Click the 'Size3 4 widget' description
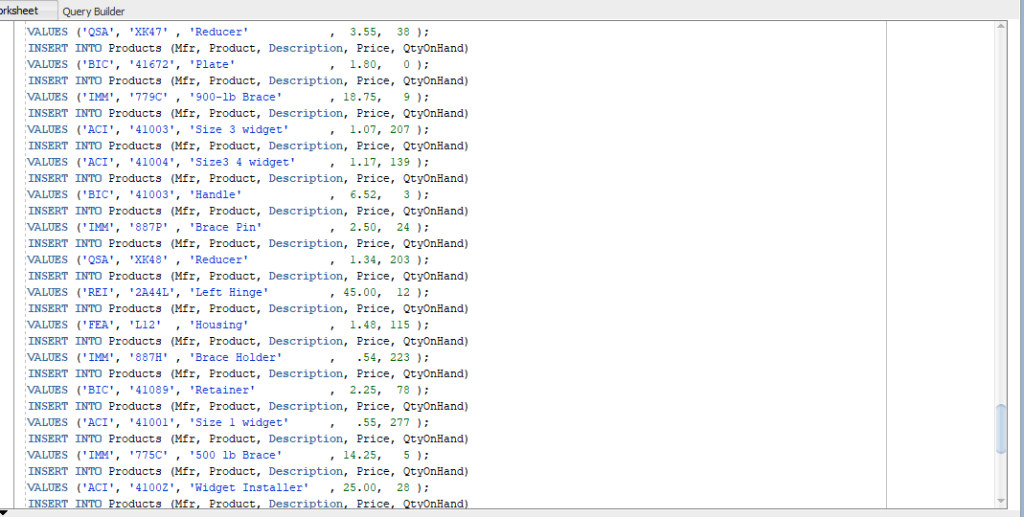This screenshot has width=1024, height=517. [242, 163]
